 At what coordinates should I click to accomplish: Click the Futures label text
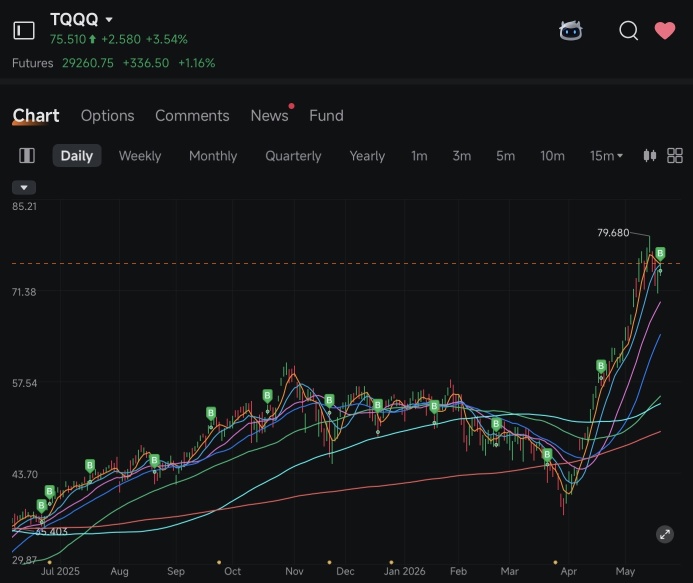point(33,63)
